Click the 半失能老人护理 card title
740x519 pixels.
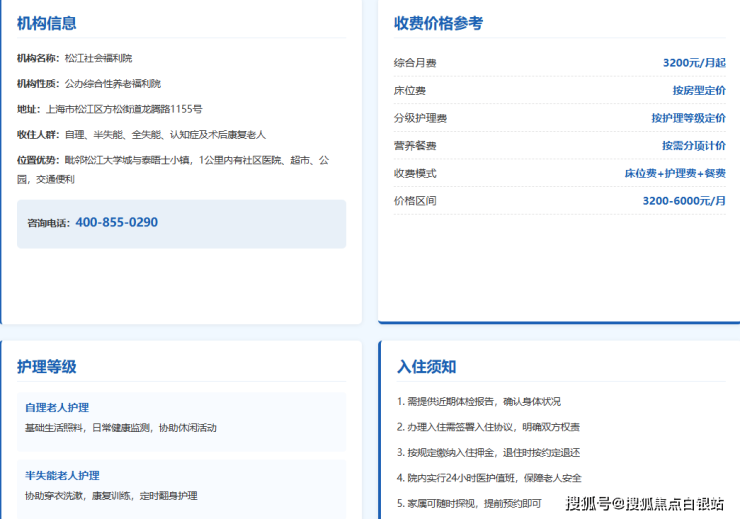62,475
